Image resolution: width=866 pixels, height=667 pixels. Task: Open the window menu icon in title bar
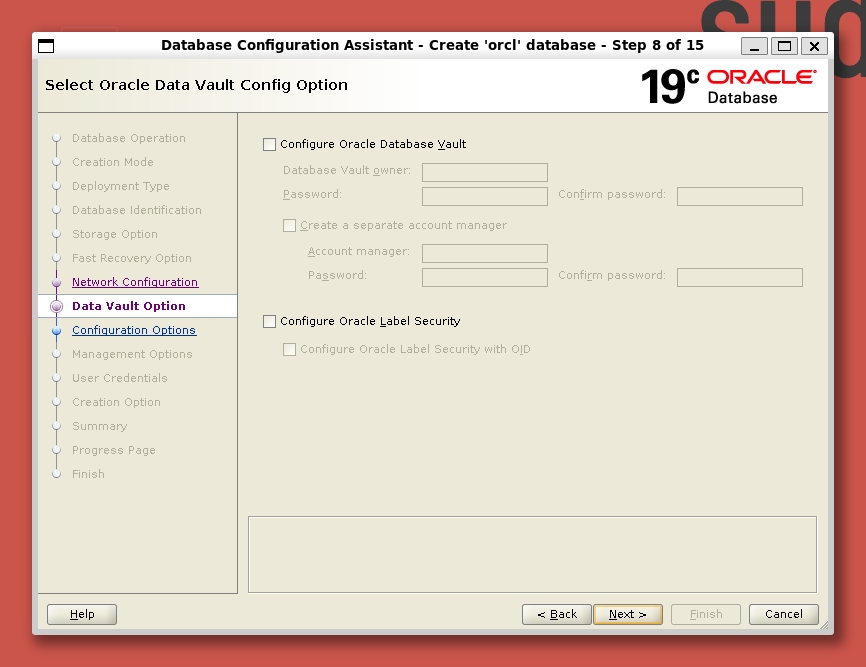[x=46, y=46]
